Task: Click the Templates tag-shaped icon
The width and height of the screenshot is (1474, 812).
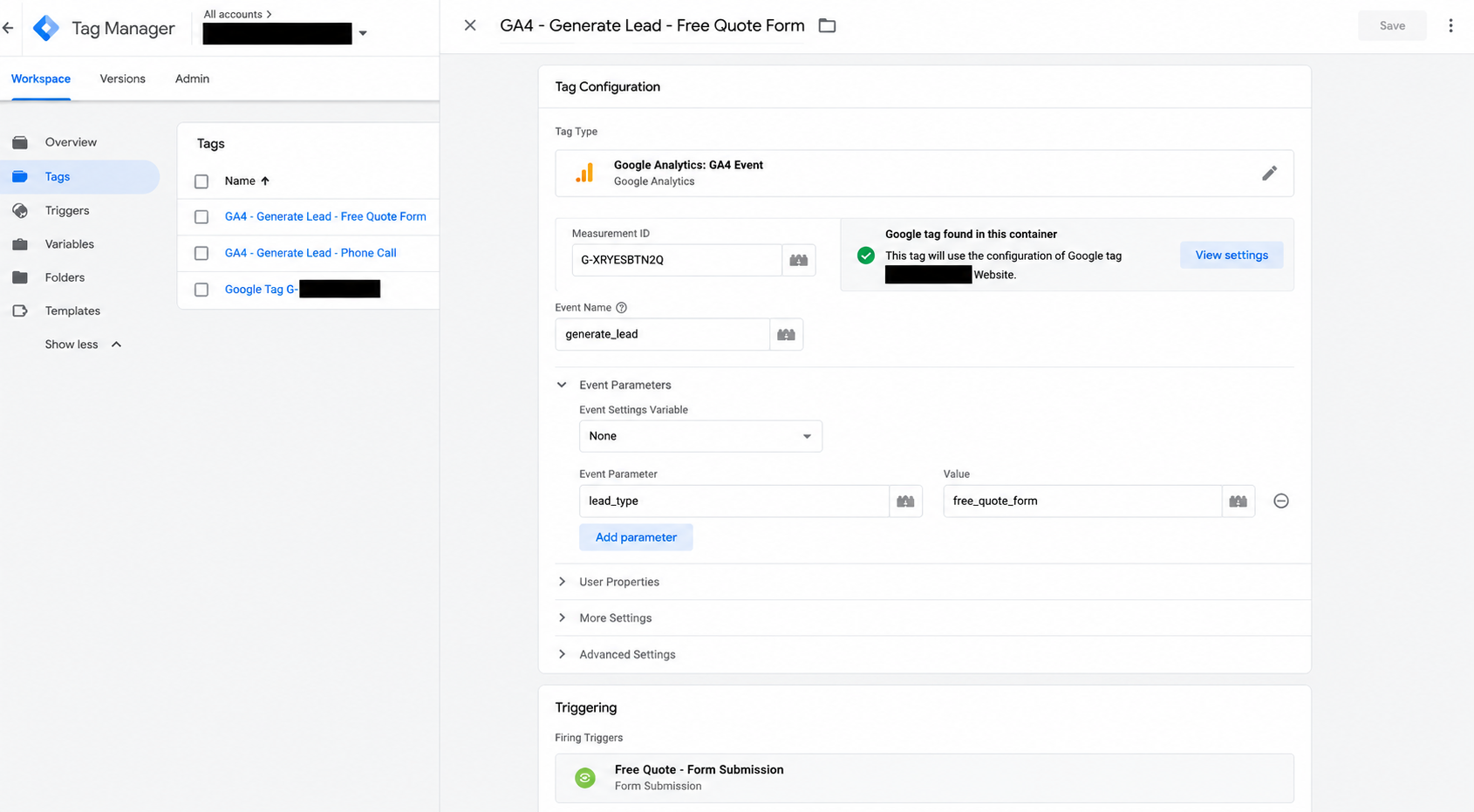Action: point(20,310)
